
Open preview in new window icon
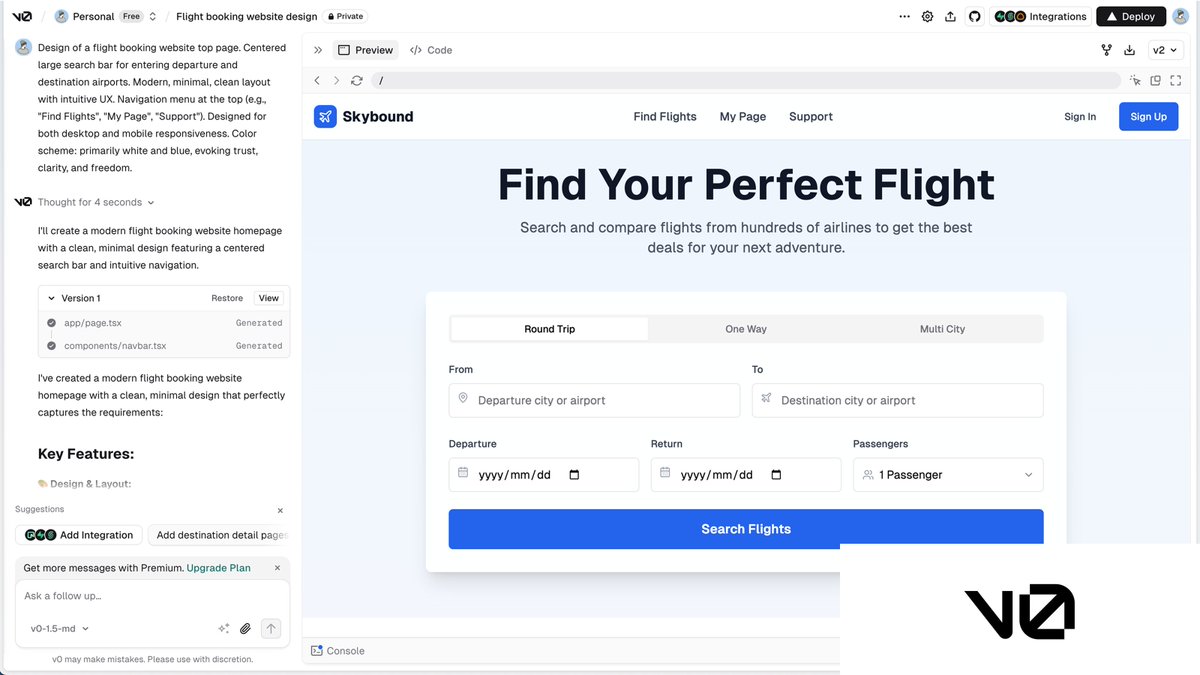point(1155,81)
